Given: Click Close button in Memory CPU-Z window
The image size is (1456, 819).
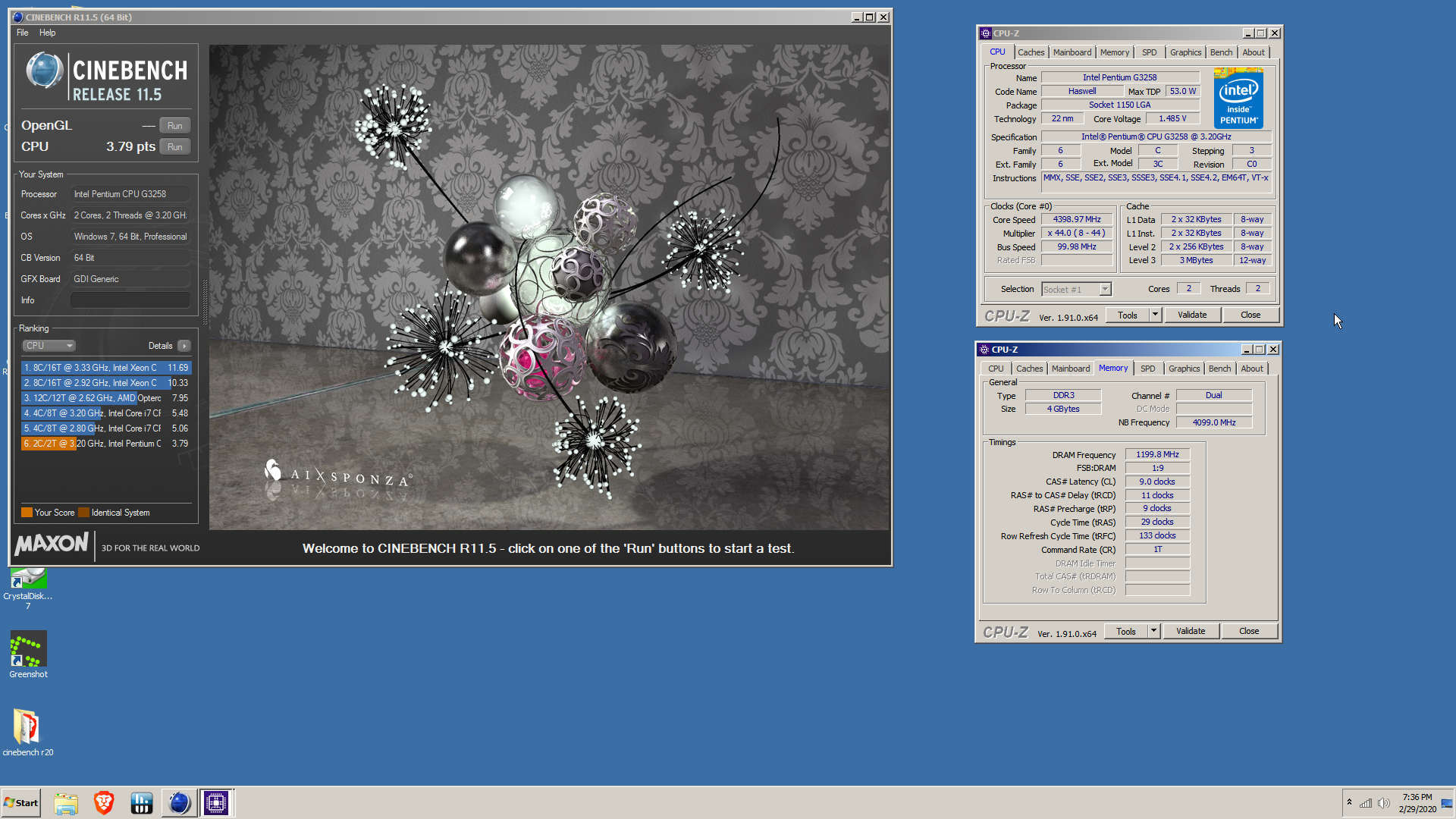Looking at the screenshot, I should 1249,632.
